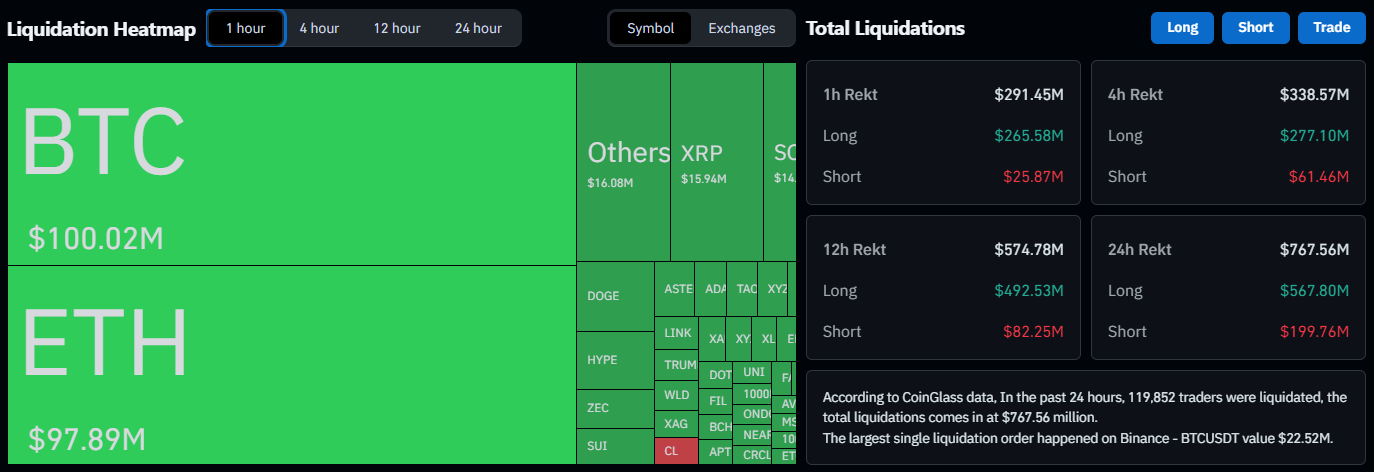Screen dimensions: 1374x472
Task: Click the 4h short value $61.46M
Action: tap(1319, 176)
